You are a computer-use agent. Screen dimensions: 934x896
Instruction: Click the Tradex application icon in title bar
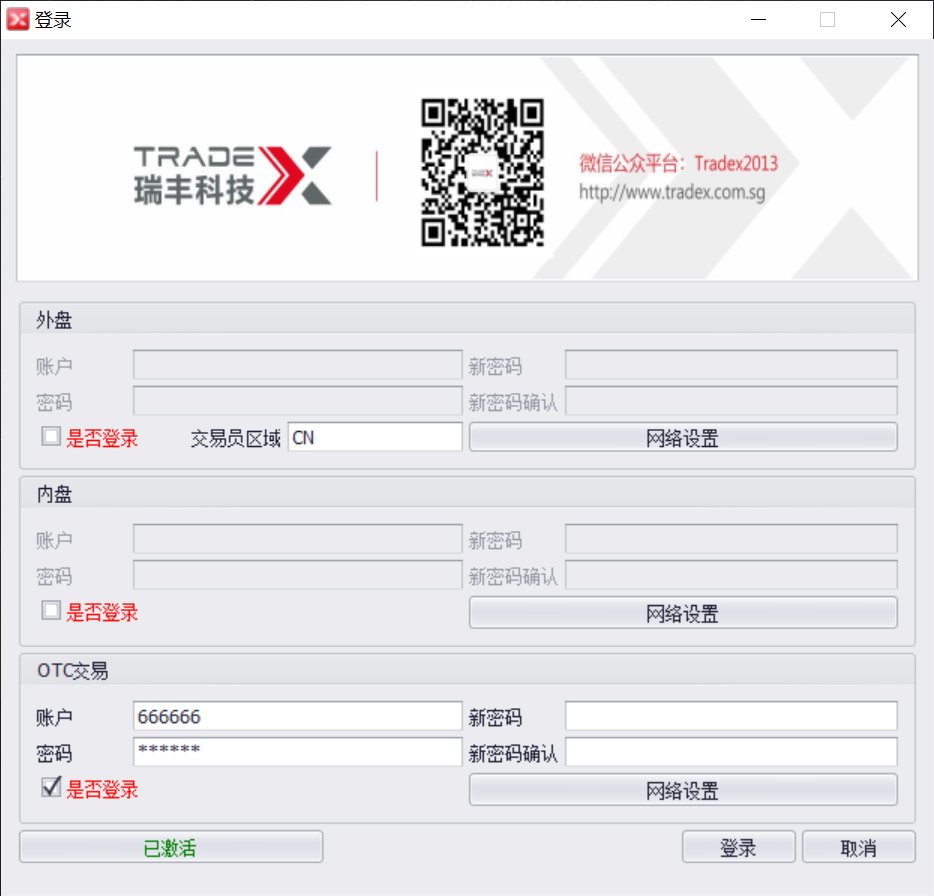(17, 18)
